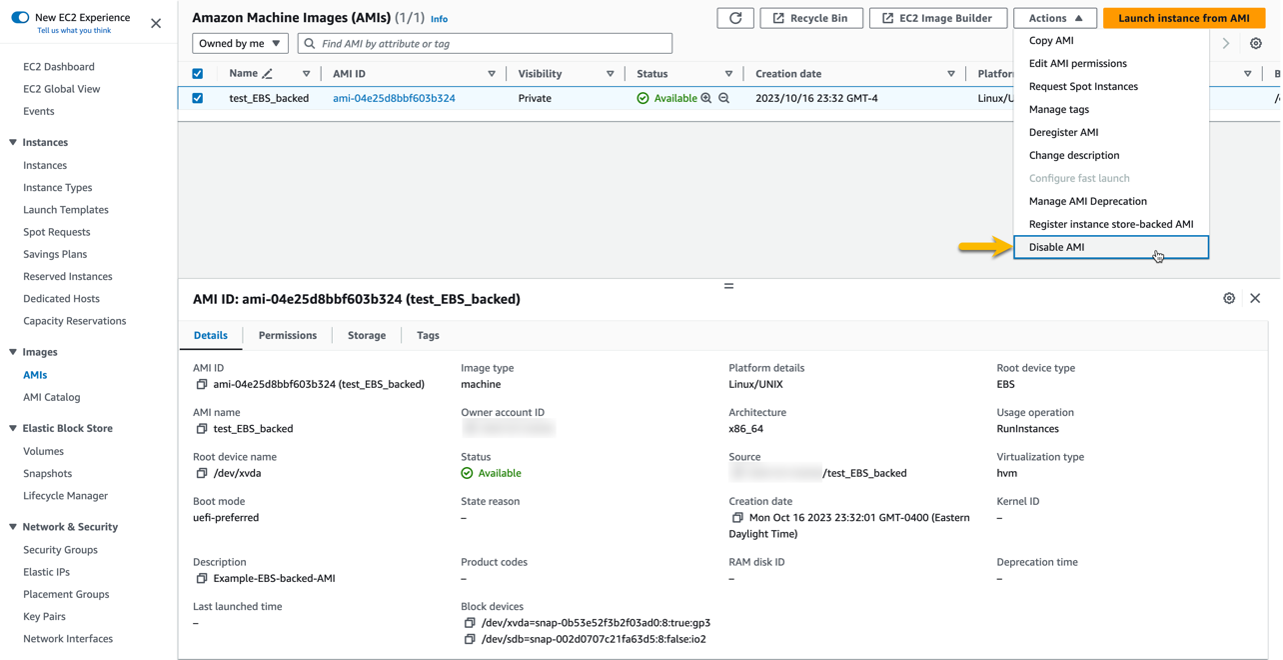This screenshot has height=660, width=1283.
Task: Copy the /dev/xvda block device entry
Action: [x=469, y=622]
